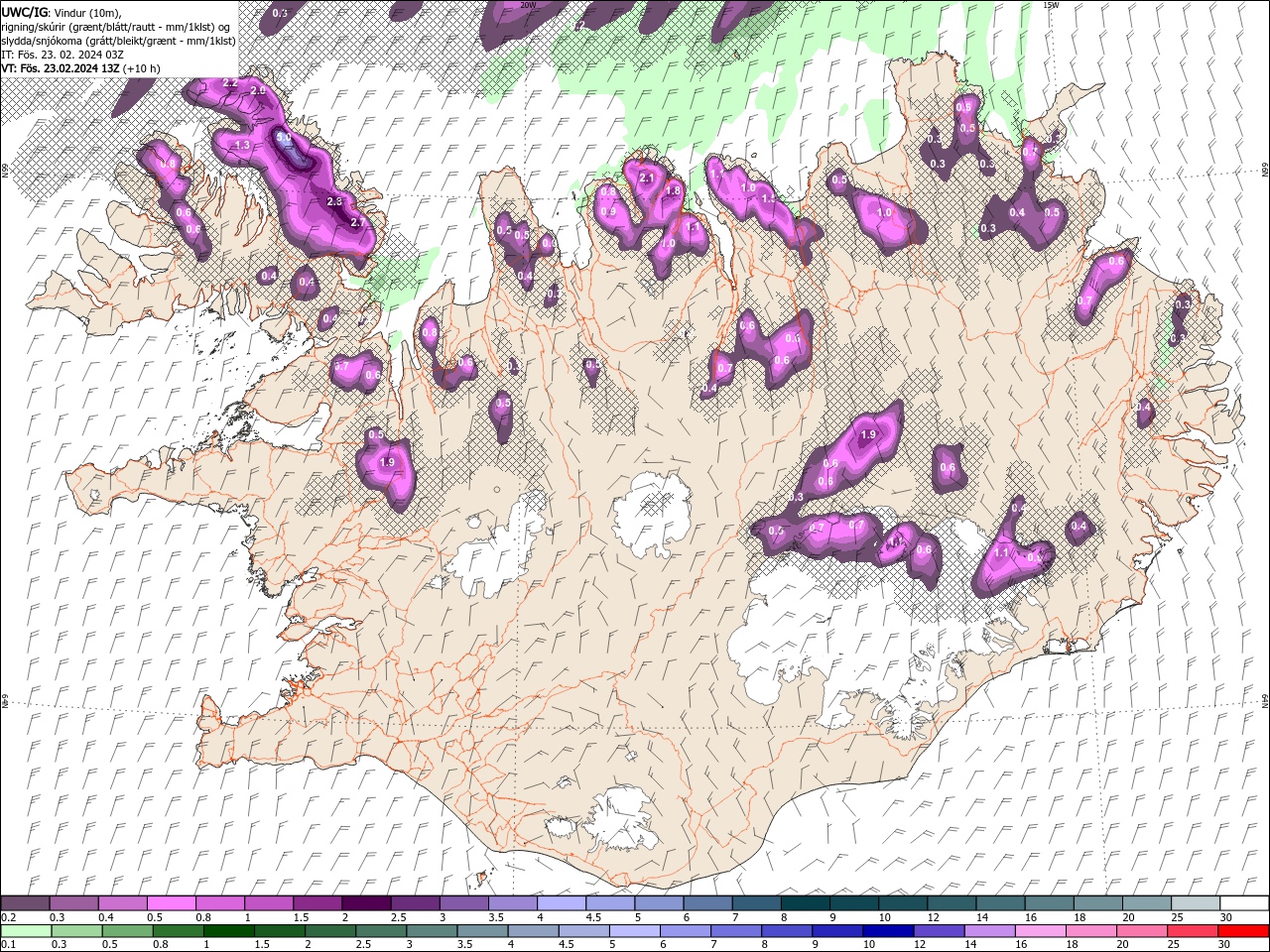1270x952 pixels.
Task: Click the 0.8 rain legend green swatch
Action: click(x=178, y=930)
